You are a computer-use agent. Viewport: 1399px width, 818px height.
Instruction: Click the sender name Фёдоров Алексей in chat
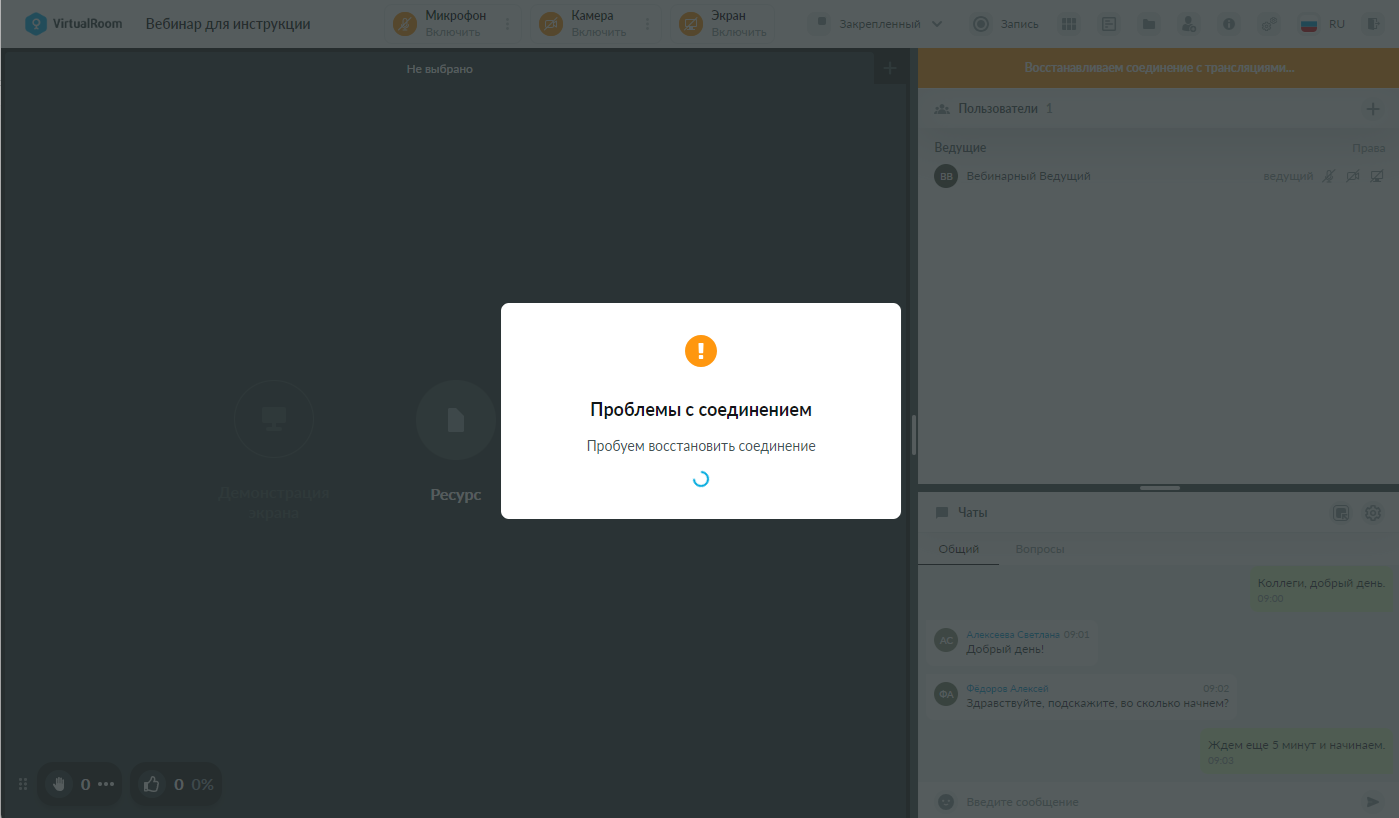point(1007,689)
